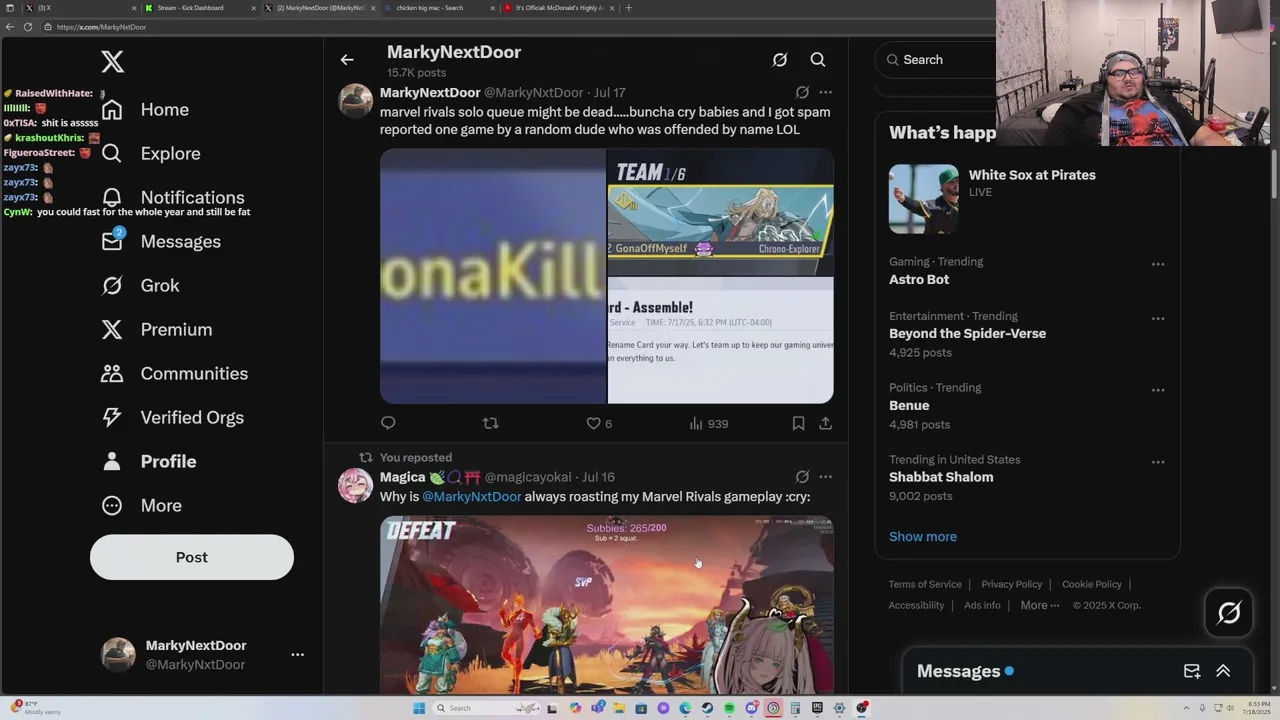
Task: Open the Astro Bot trending topic
Action: (x=1027, y=271)
